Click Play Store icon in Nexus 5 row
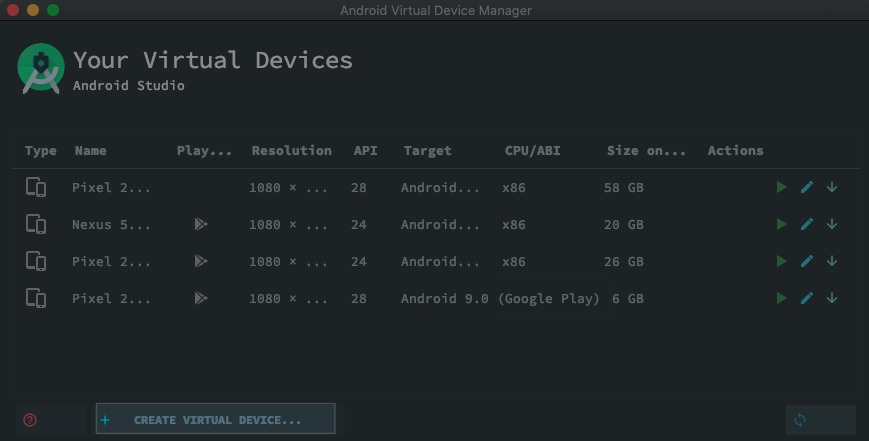Screen dimensions: 869x441 tap(201, 224)
